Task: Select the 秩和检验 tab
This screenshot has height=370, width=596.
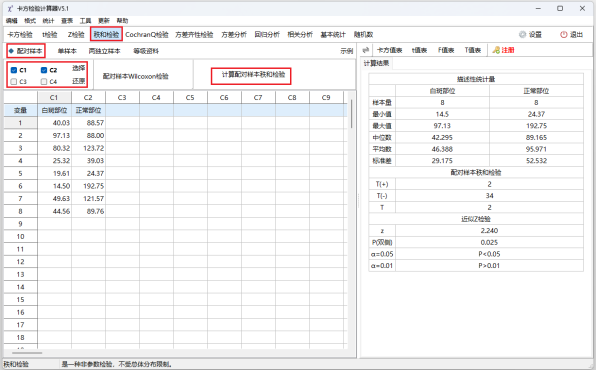Action: click(106, 35)
